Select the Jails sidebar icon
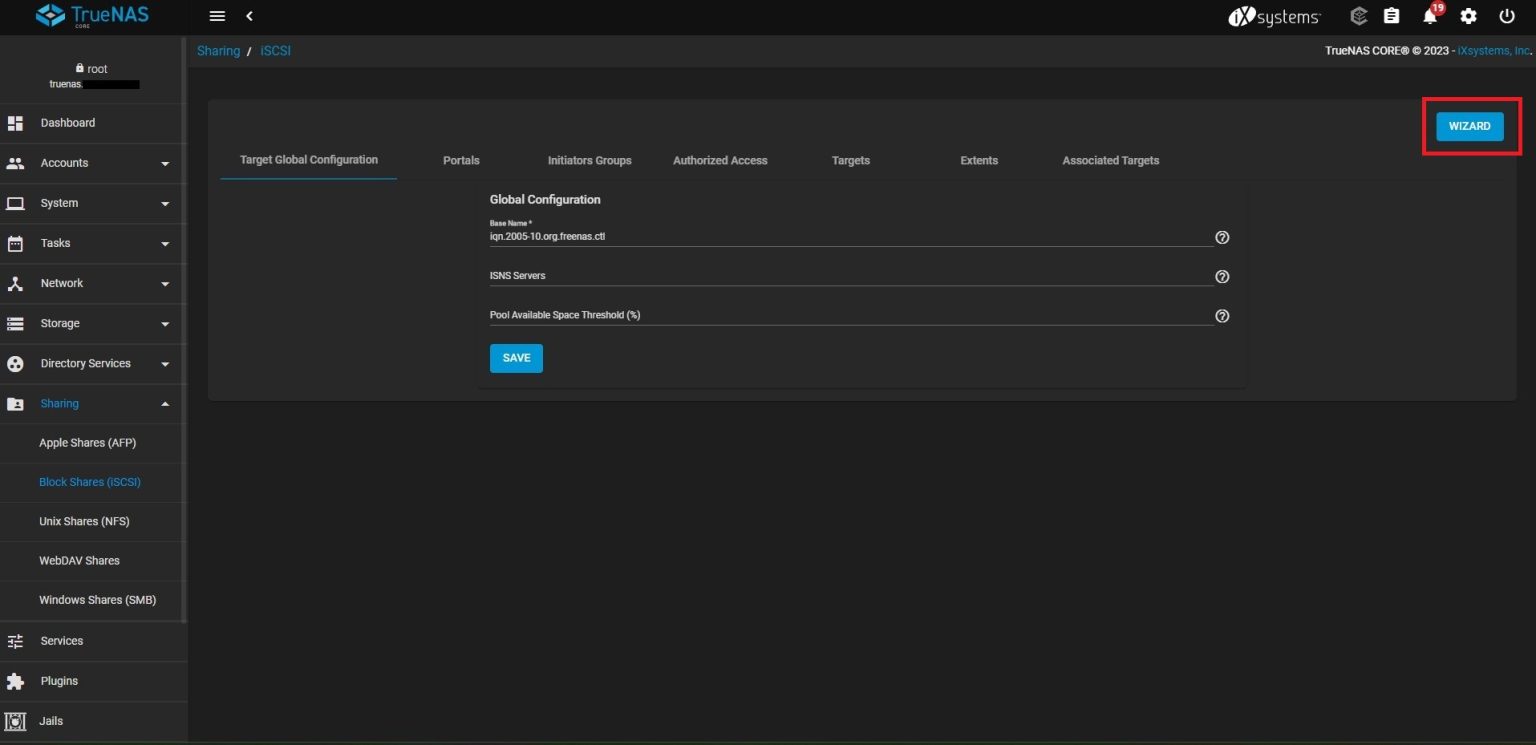 pos(16,720)
